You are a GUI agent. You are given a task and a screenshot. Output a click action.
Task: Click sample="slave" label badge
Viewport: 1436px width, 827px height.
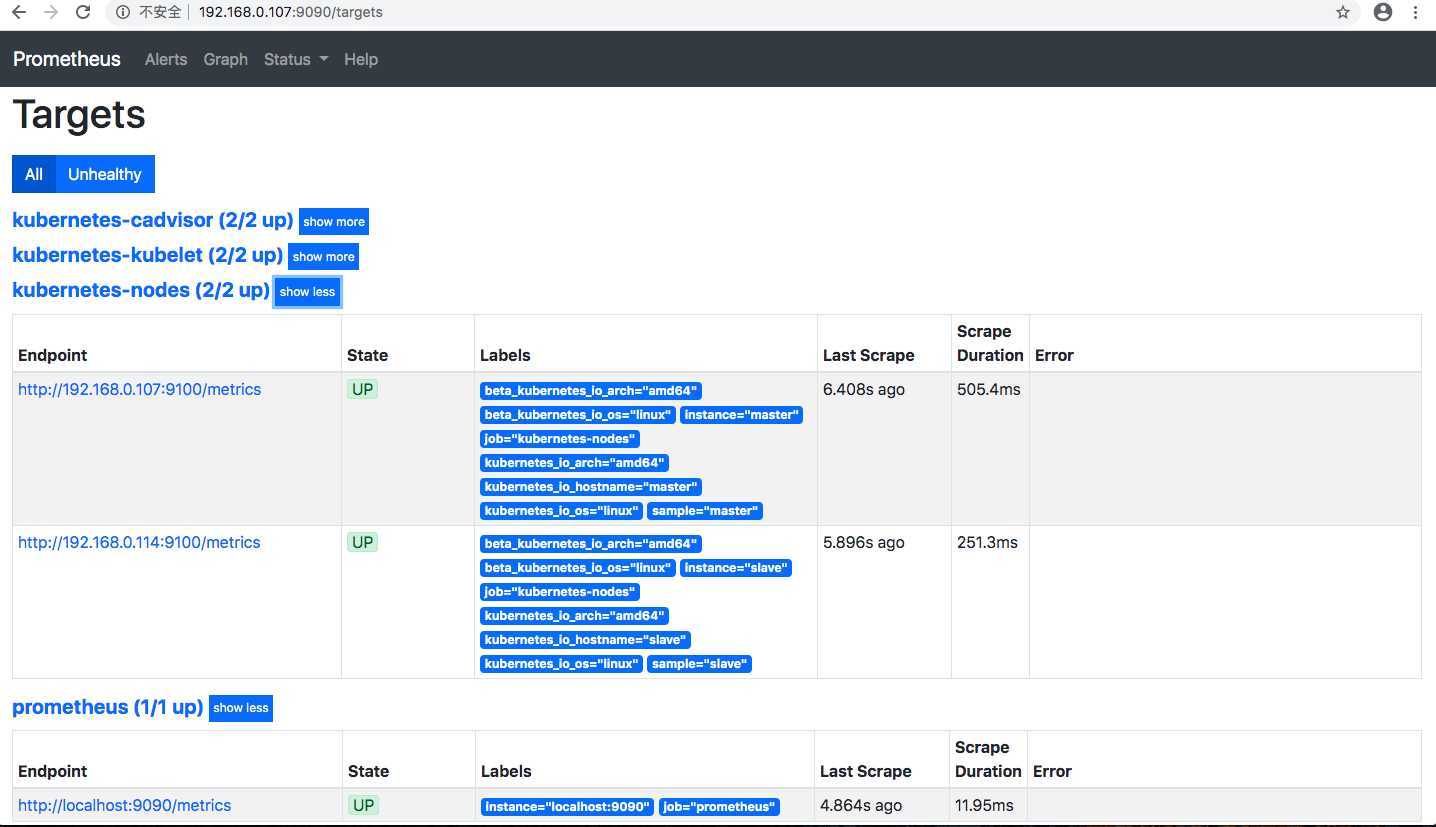[699, 664]
